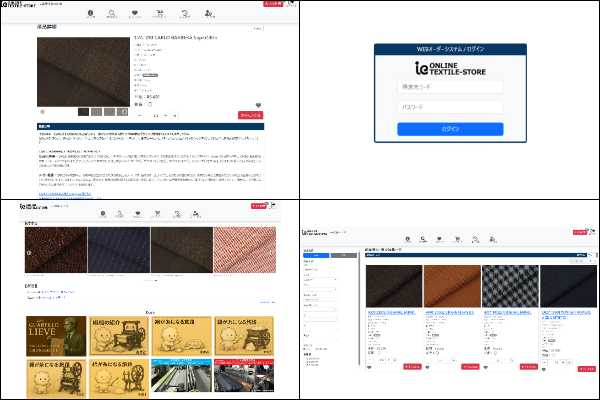
Task: Click the right arrow on the homepage fabric carousel
Action: pos(271,253)
